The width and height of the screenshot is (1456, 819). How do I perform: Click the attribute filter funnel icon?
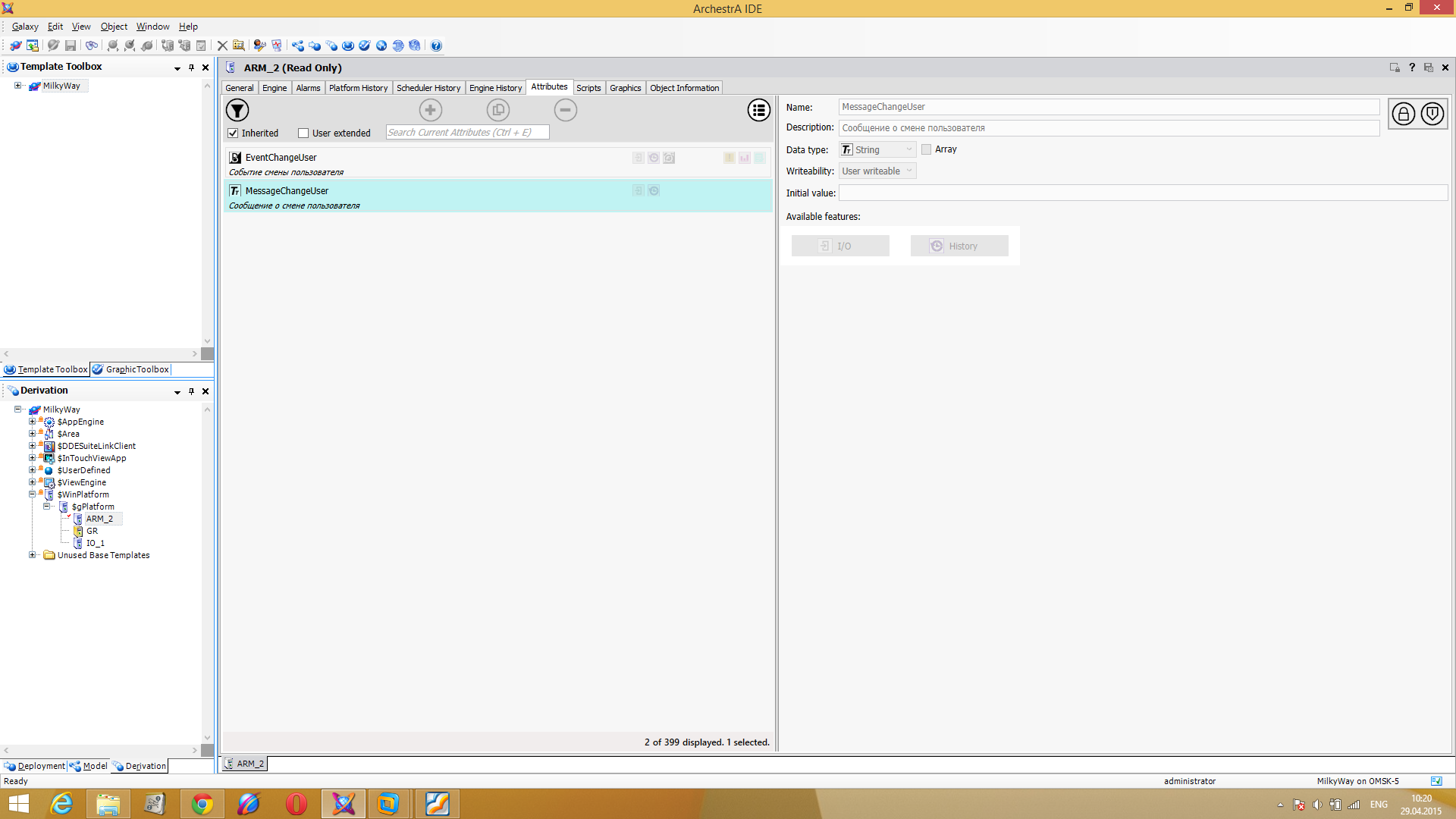tap(237, 111)
